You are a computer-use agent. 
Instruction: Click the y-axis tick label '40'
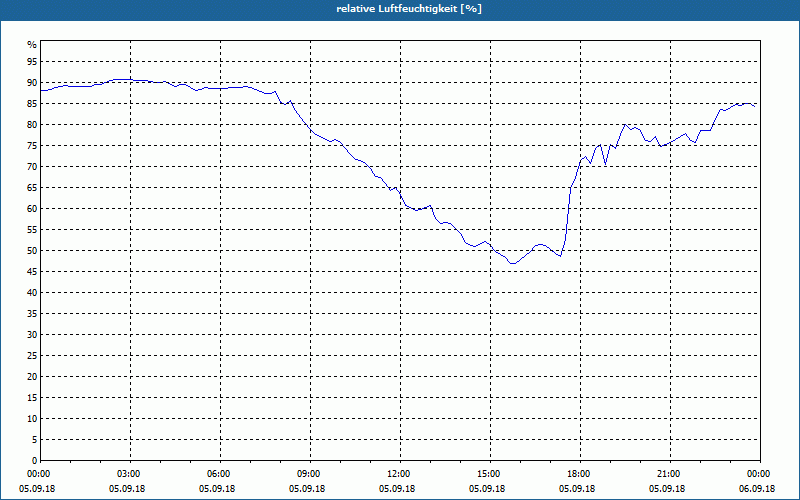point(32,293)
